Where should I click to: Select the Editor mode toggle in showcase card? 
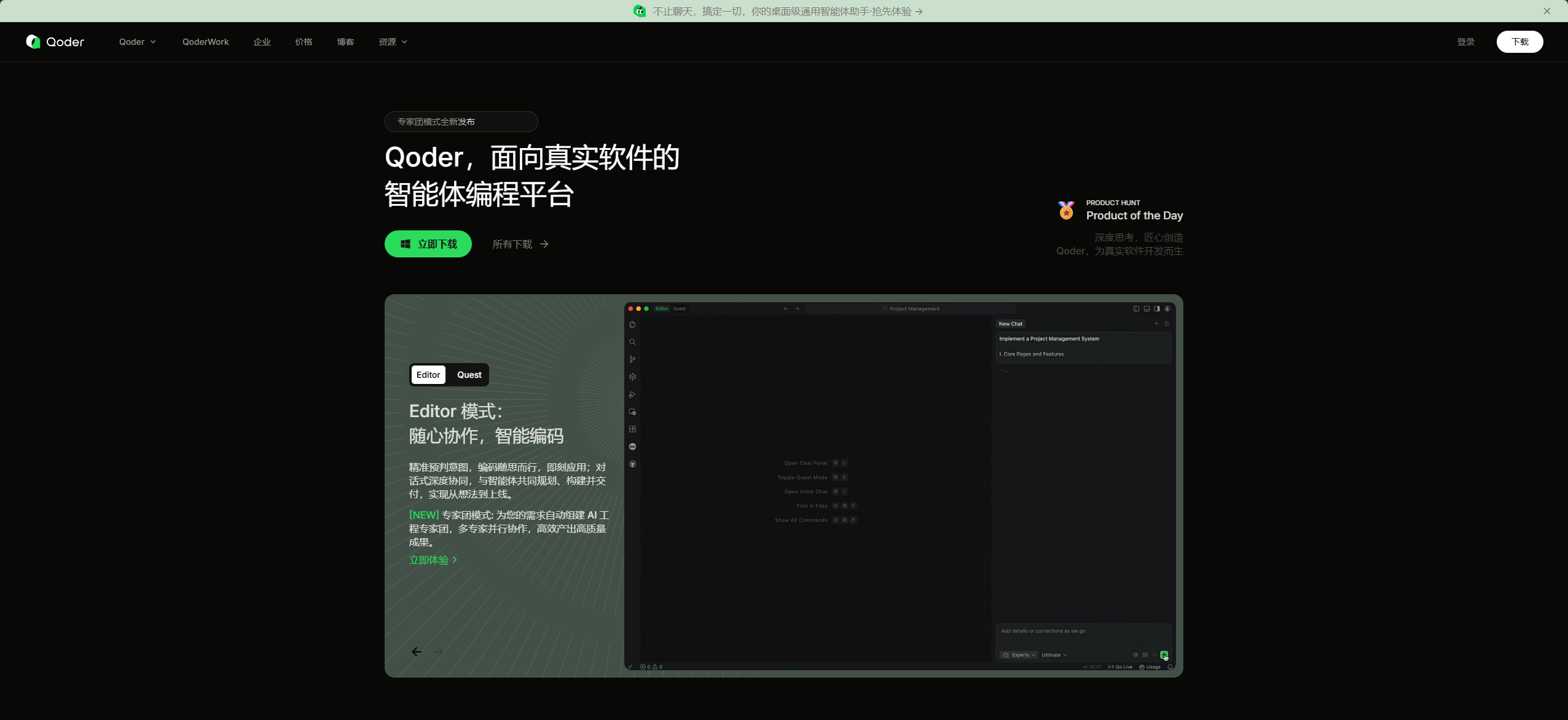point(428,375)
